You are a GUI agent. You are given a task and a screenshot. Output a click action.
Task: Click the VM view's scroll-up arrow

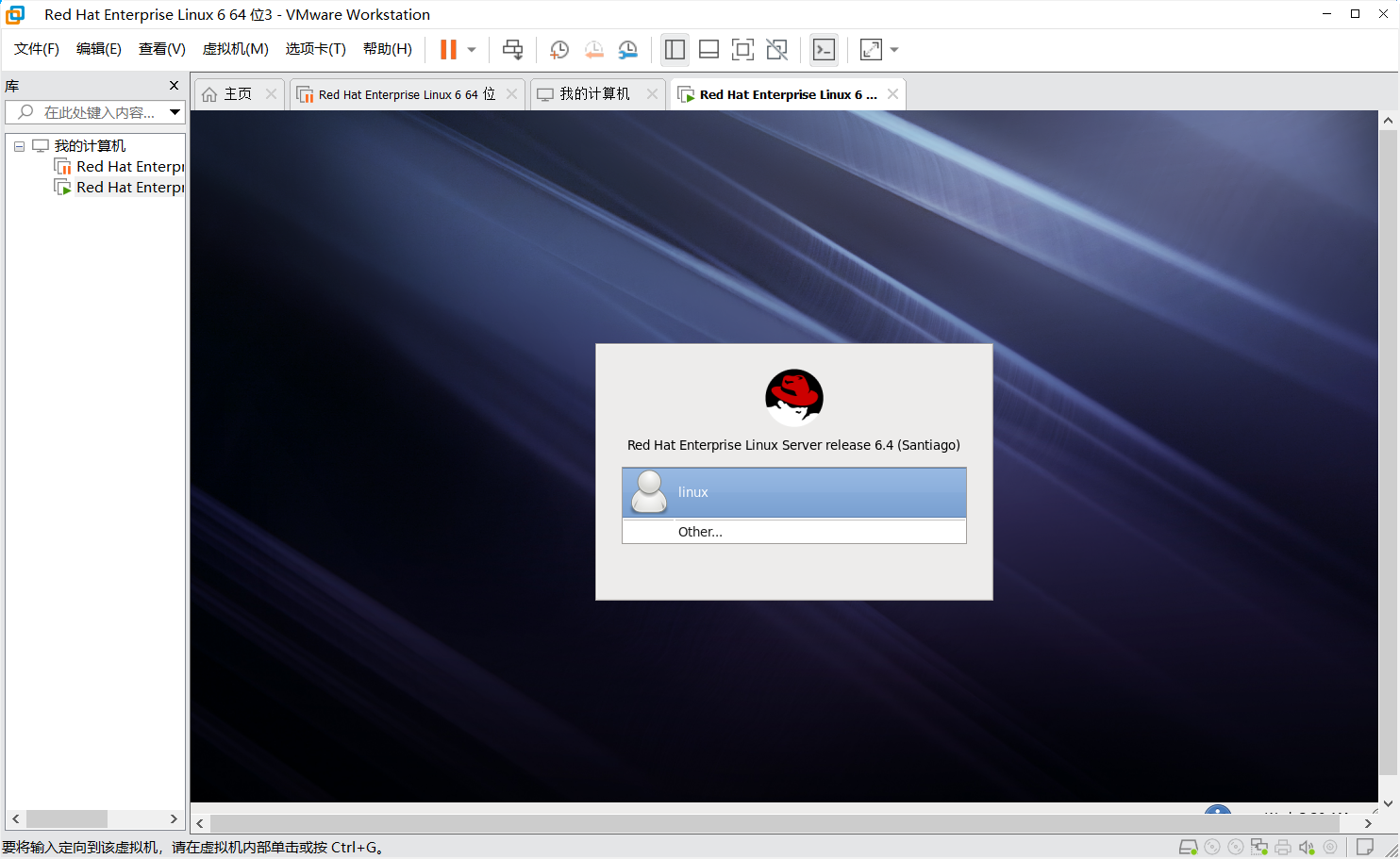(1388, 121)
